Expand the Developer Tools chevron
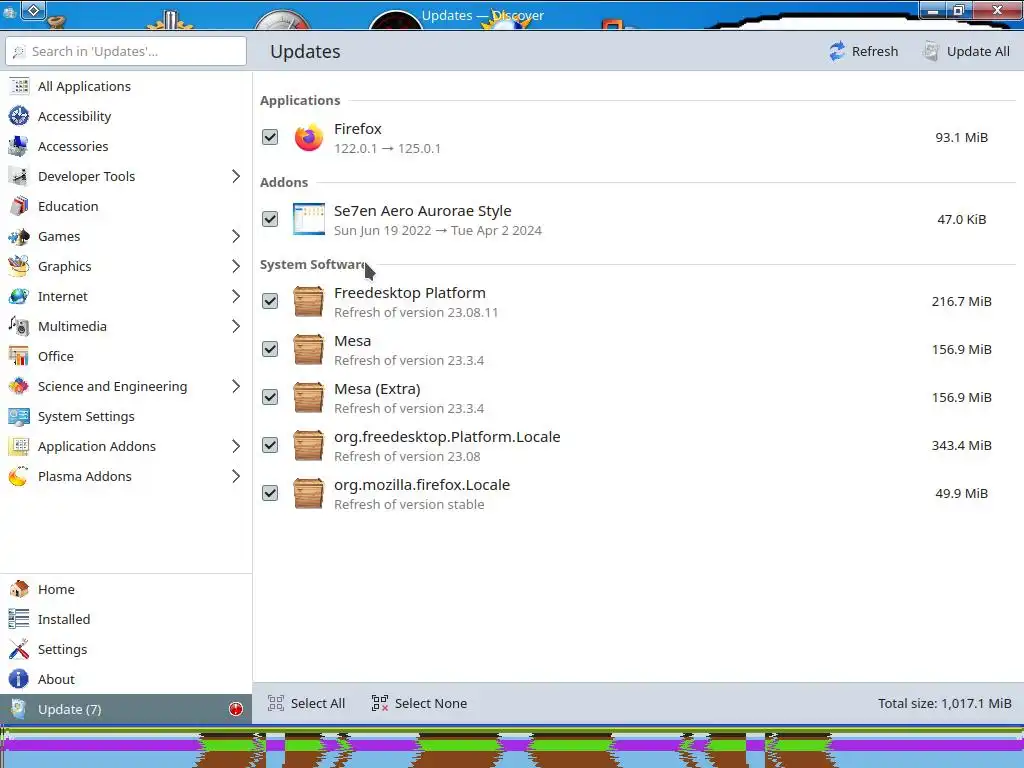 click(x=236, y=176)
